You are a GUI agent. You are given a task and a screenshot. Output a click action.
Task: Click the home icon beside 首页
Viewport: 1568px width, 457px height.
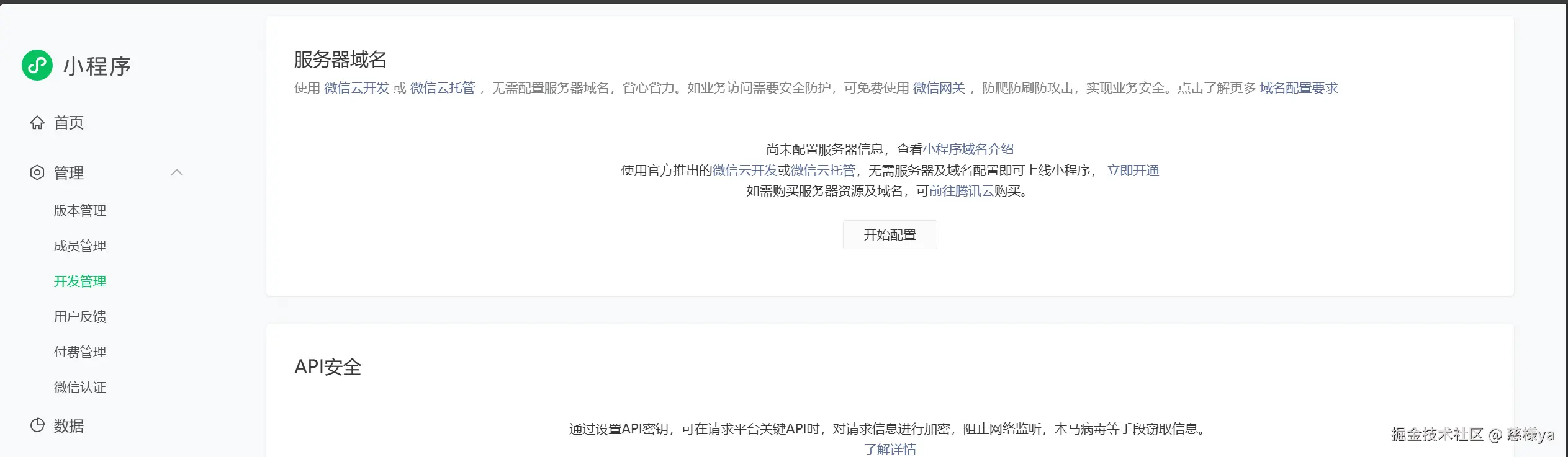tap(37, 123)
